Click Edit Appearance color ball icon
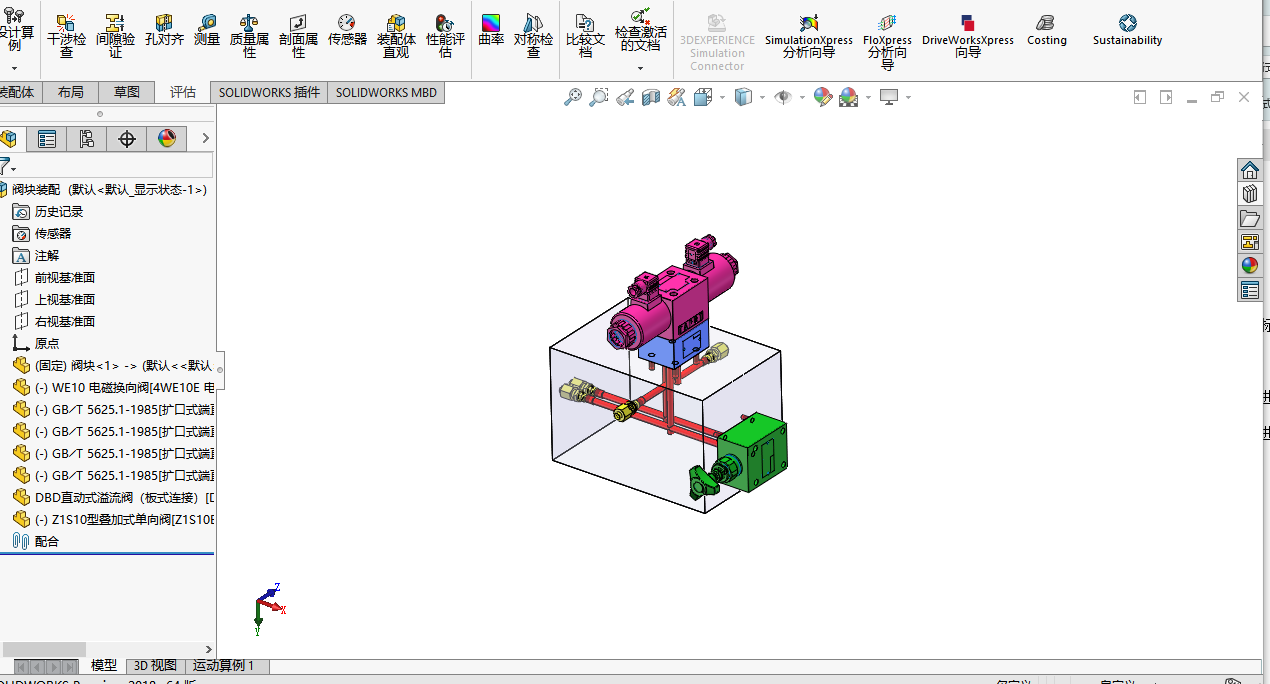Viewport: 1270px width, 684px height. 822,97
